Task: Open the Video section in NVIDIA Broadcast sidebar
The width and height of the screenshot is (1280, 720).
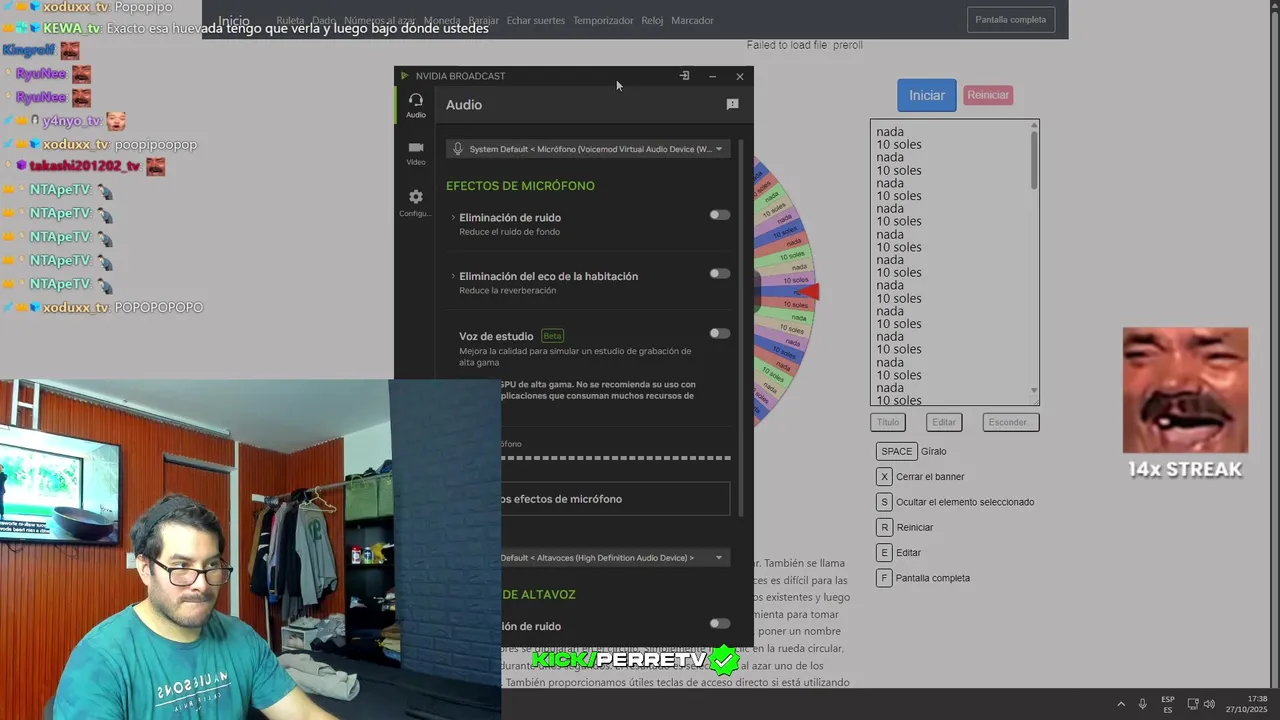Action: click(x=415, y=152)
